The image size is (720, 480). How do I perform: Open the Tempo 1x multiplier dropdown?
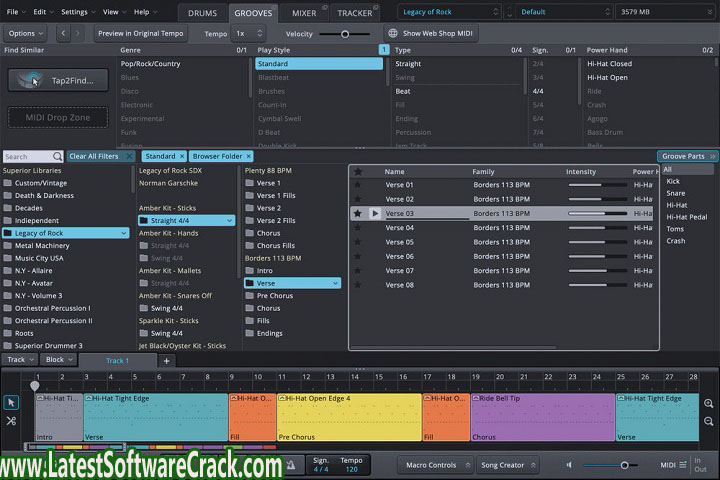tap(248, 33)
